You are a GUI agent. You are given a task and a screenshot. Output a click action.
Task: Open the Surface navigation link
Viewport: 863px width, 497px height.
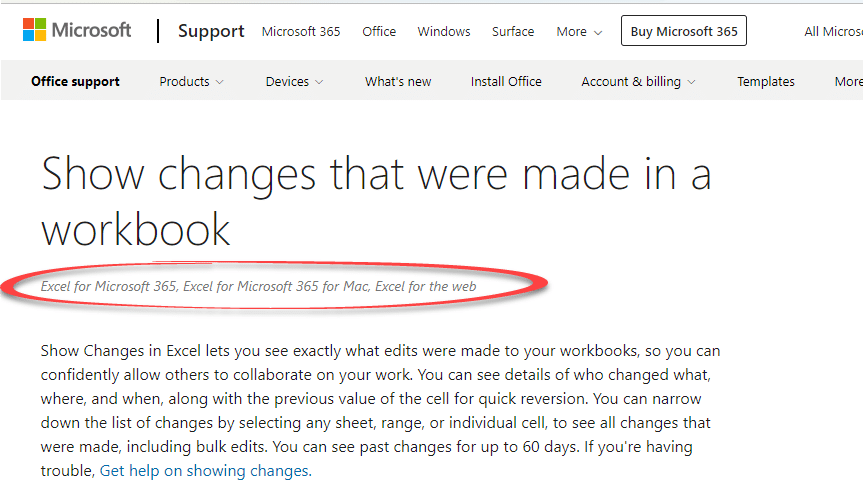point(513,32)
